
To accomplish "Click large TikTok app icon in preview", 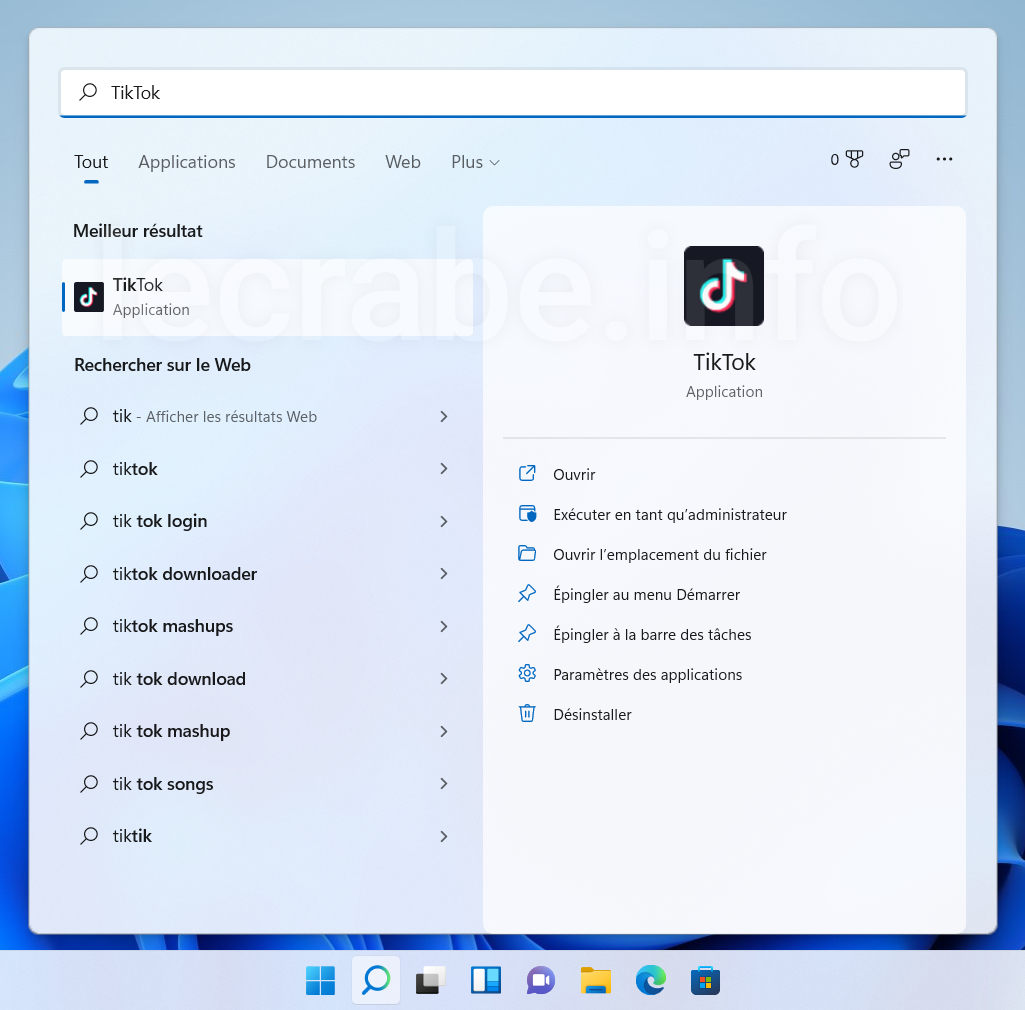I will 724,286.
